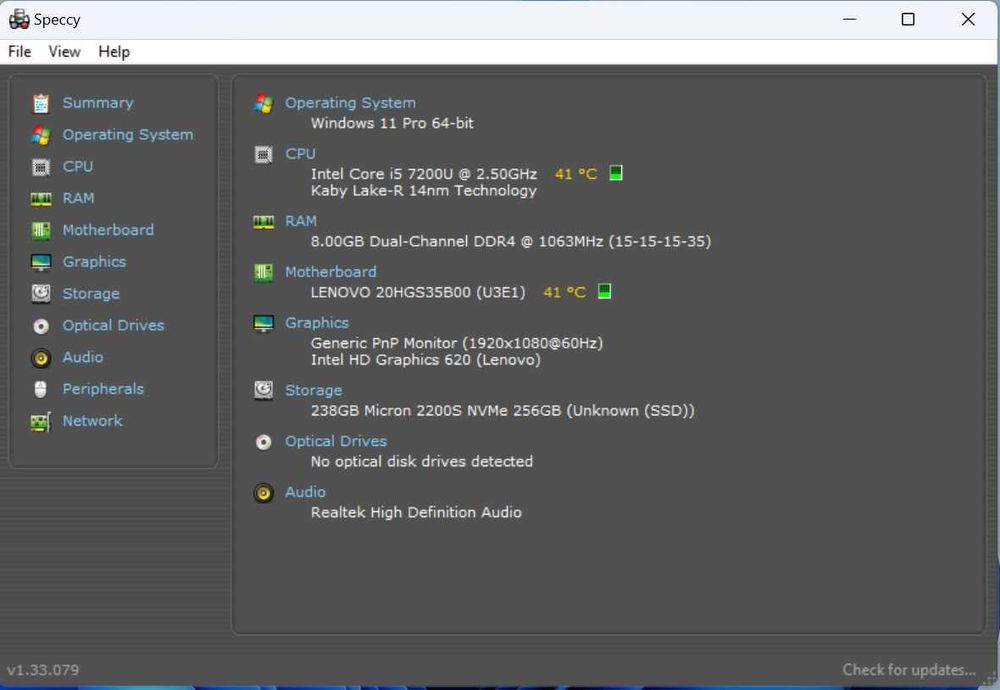
Task: Click the Motherboard icon in sidebar
Action: tap(41, 230)
